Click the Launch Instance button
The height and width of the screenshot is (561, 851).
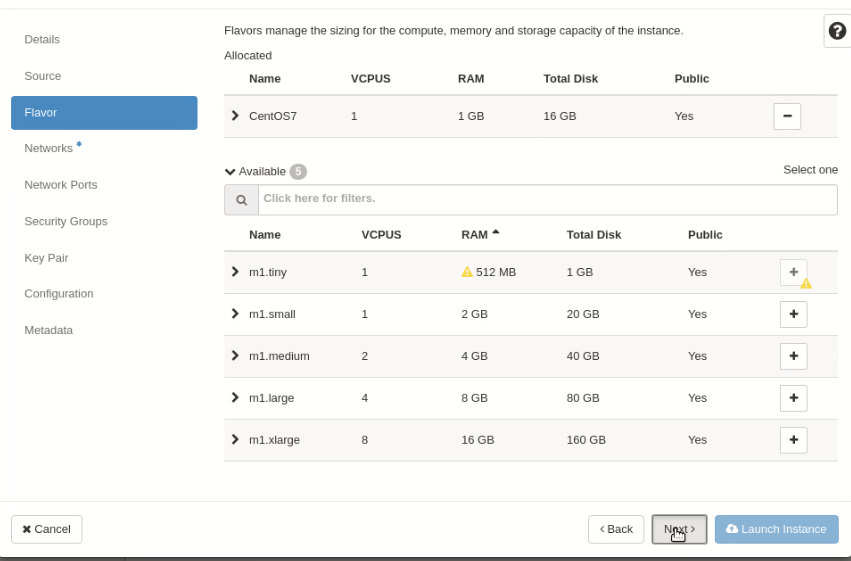coord(777,529)
